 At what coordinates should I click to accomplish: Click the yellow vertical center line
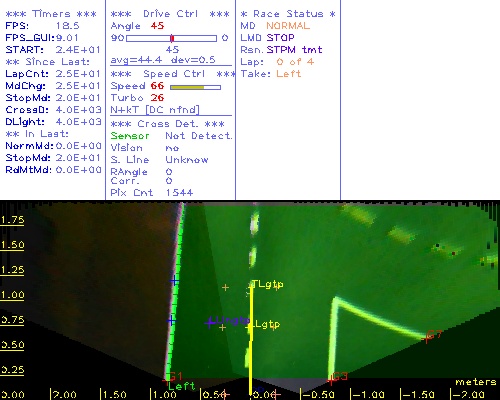pos(250,340)
